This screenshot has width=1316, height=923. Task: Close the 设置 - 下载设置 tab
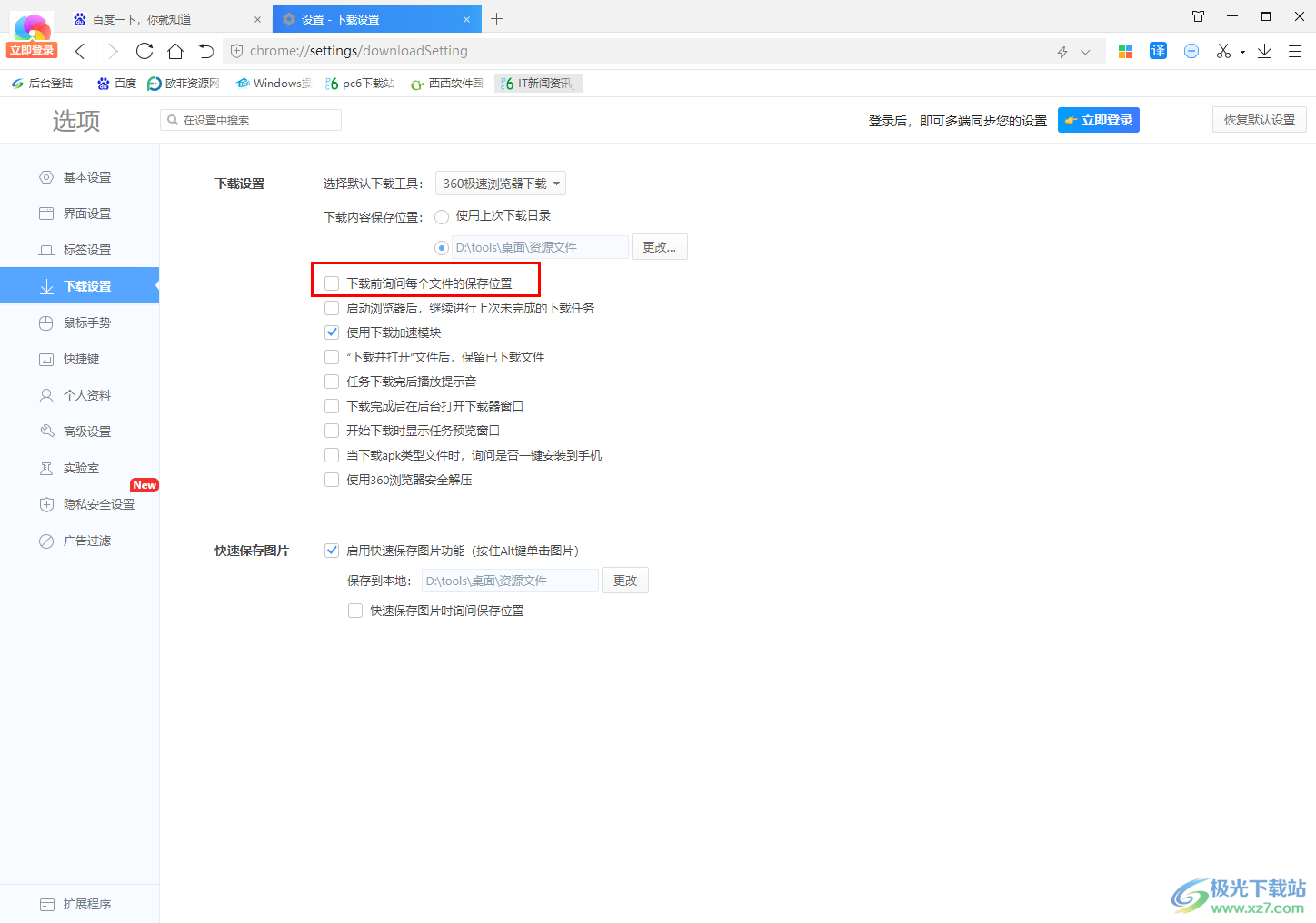tap(466, 19)
